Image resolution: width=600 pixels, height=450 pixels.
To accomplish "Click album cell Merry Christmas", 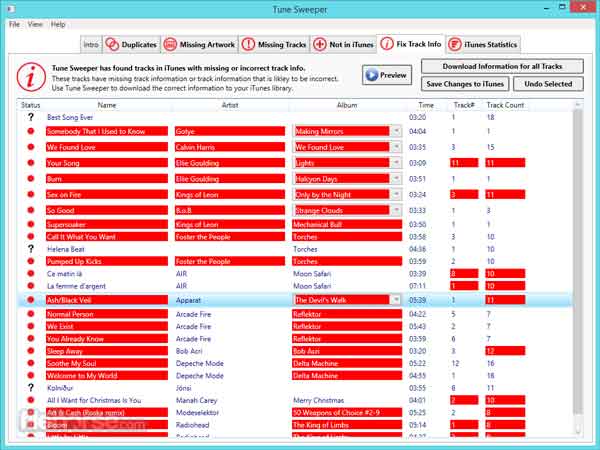I will click(318, 400).
